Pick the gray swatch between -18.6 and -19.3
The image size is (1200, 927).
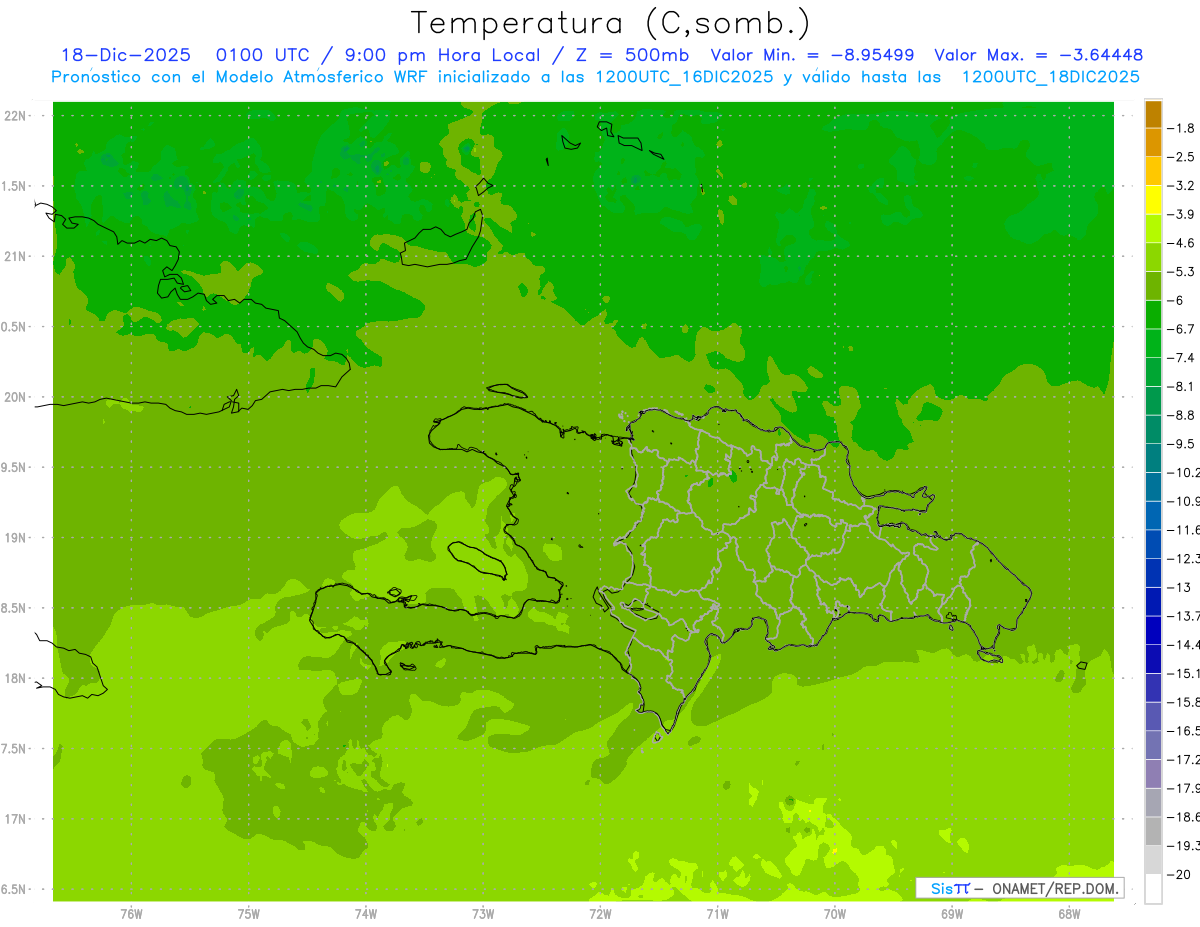1153,832
